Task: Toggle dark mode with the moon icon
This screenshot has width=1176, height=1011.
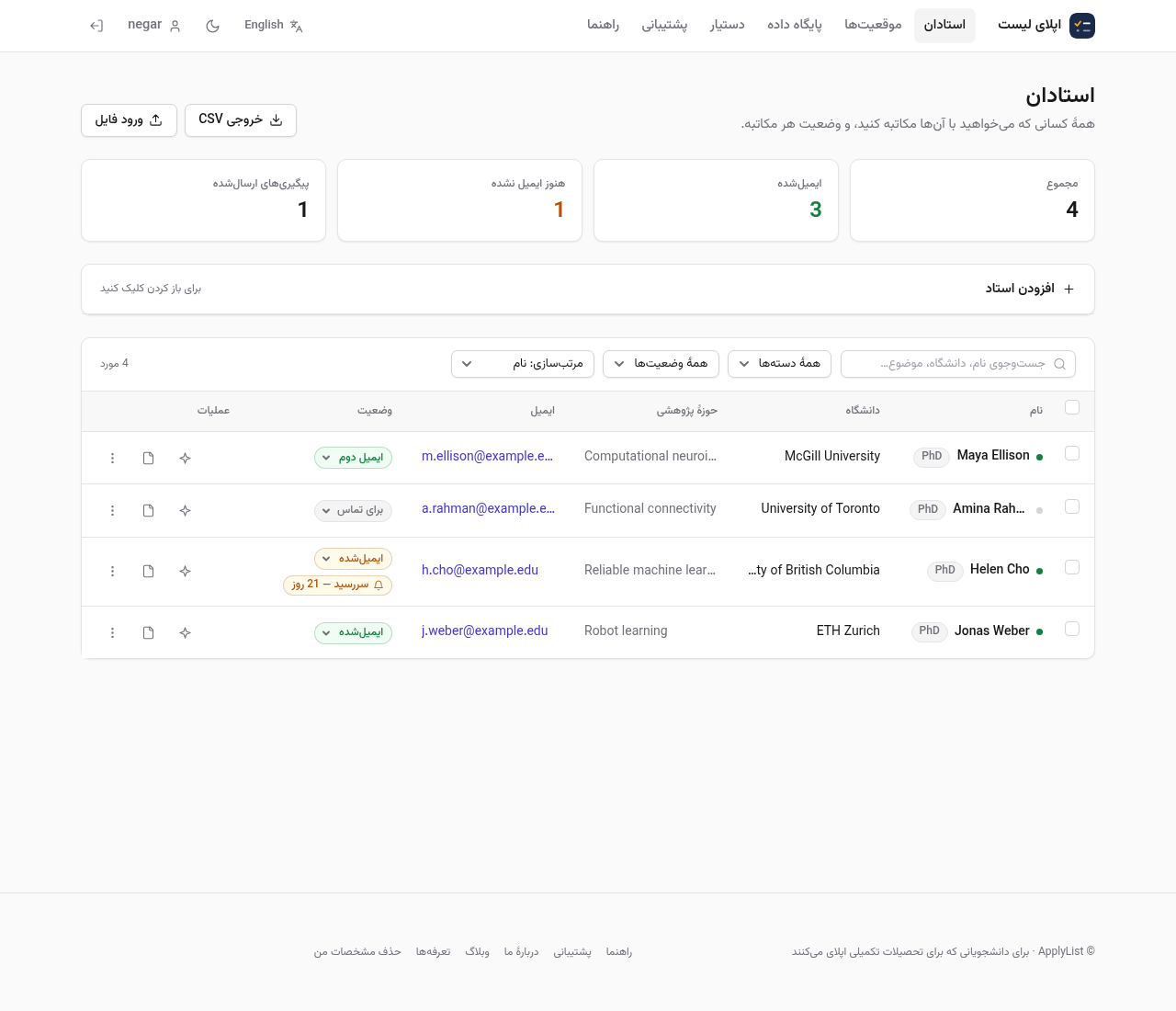Action: pyautogui.click(x=213, y=26)
